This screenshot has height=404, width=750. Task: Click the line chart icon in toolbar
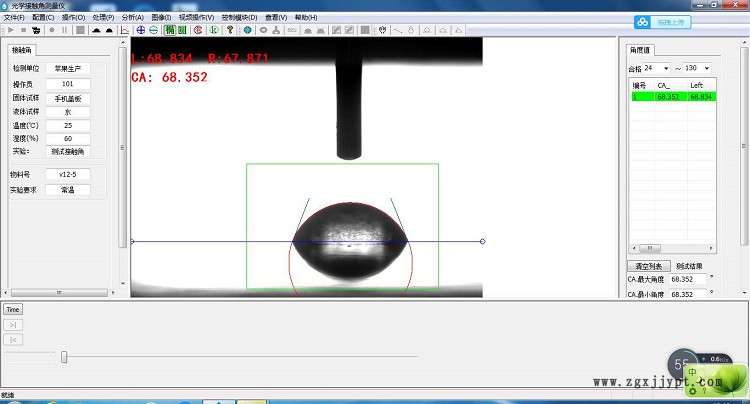(124, 30)
